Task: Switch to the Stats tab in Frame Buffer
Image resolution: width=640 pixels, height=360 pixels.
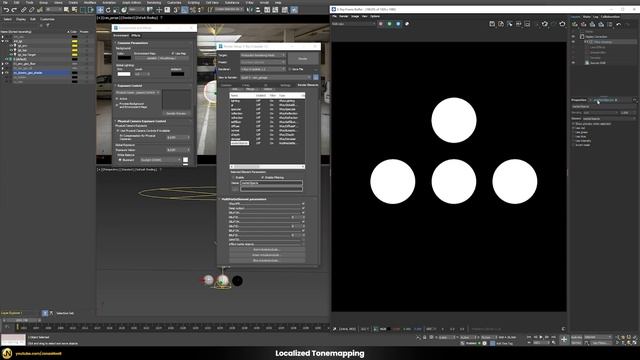Action: 587,17
